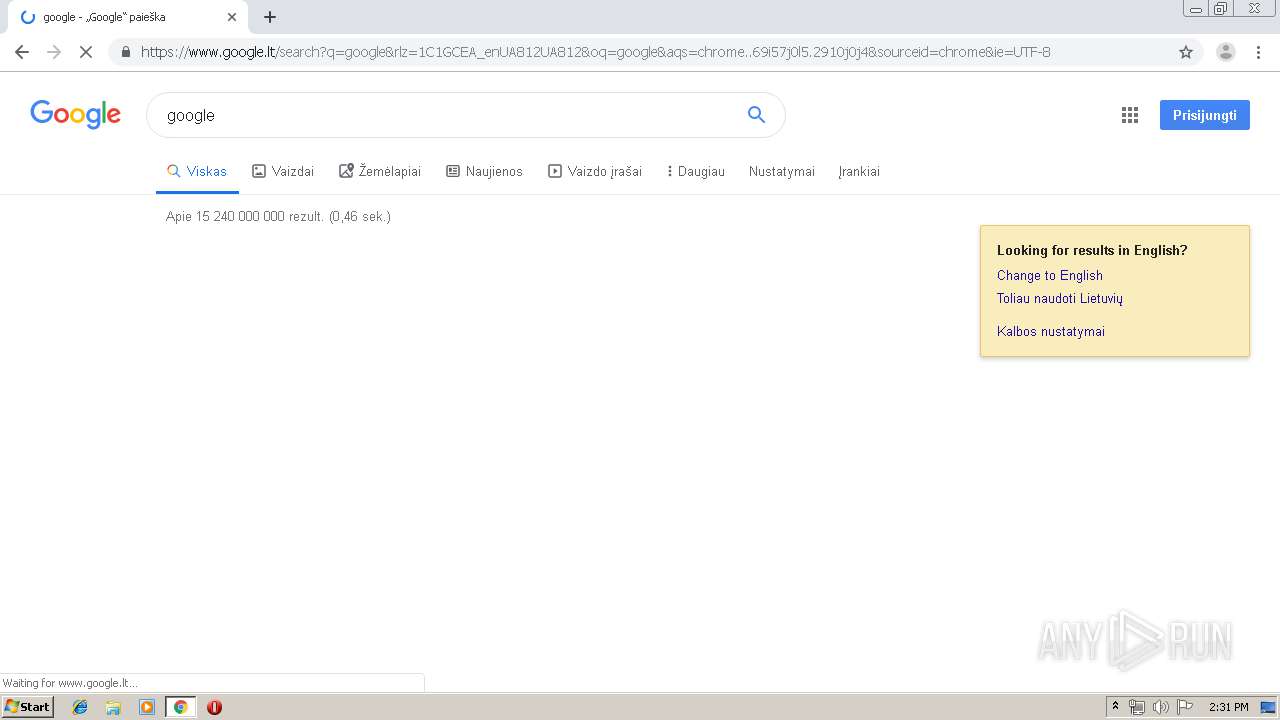Click the 2:31 PM clock
The image size is (1280, 720).
coord(1228,707)
